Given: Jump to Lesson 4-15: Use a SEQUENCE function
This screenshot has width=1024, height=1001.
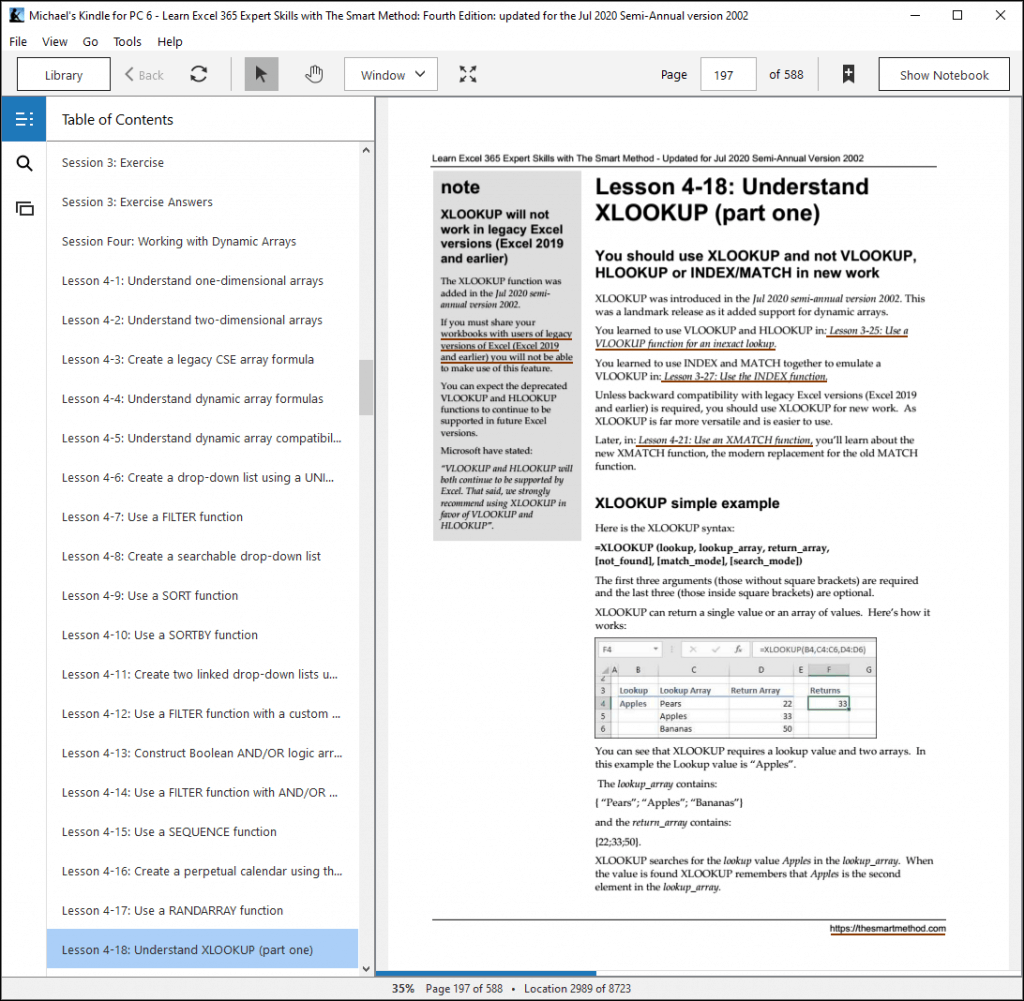Looking at the screenshot, I should click(202, 832).
